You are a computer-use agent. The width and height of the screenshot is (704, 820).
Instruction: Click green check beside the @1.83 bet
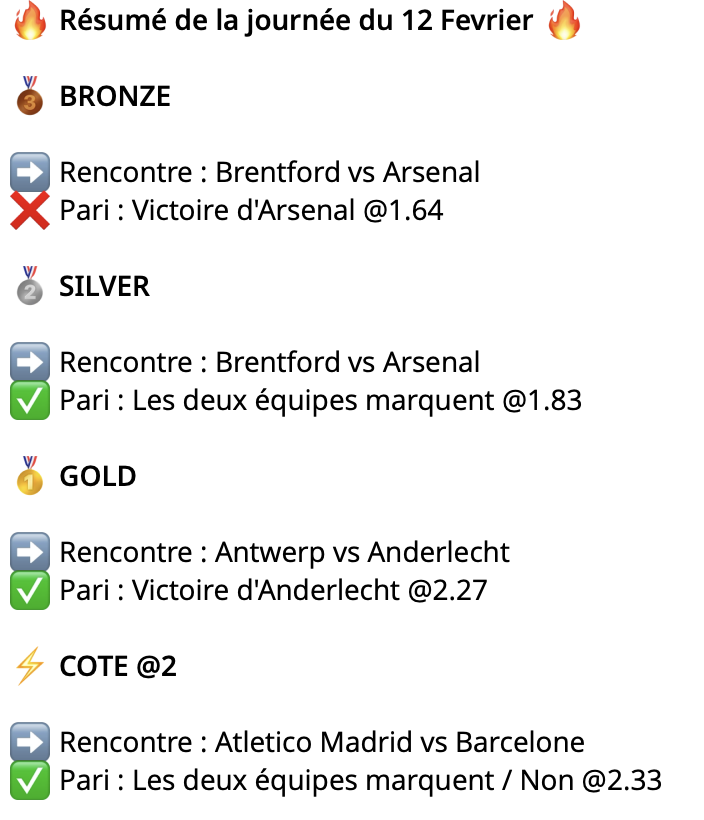pos(30,401)
